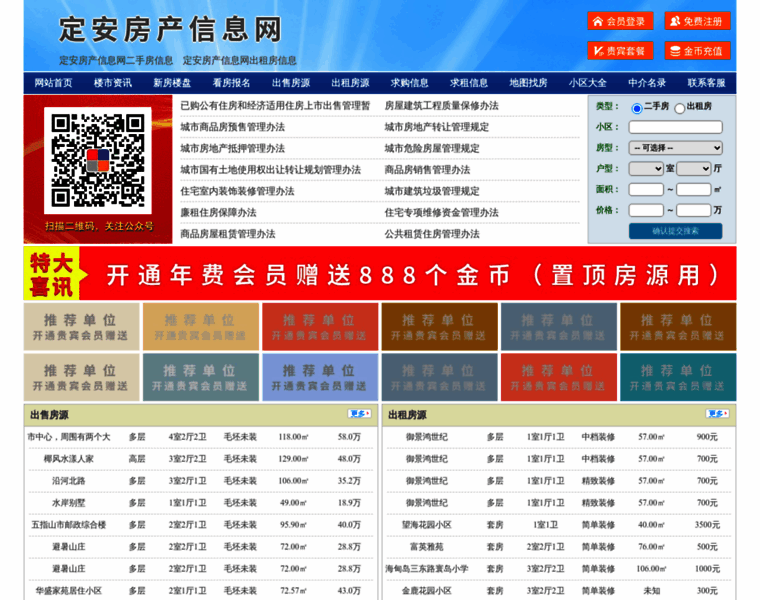
Task: Click the 确认提交搜索 button
Action: point(675,231)
